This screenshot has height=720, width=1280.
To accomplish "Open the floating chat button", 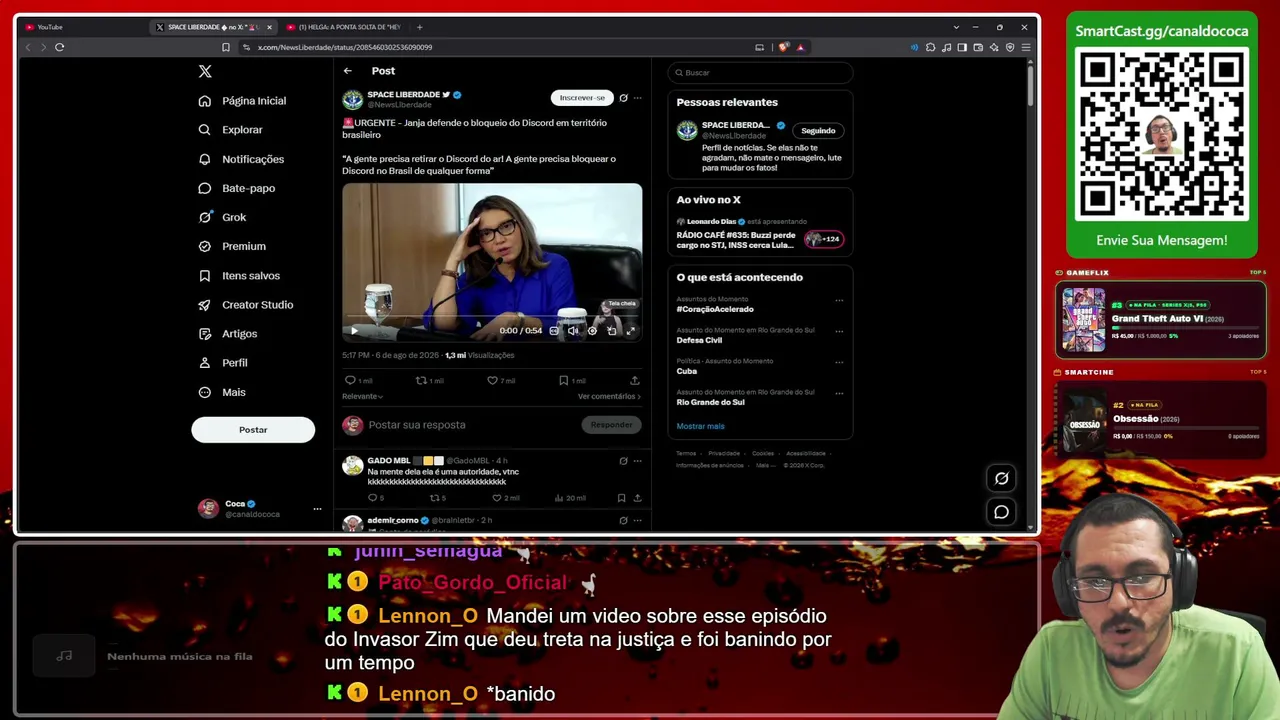I will (x=1001, y=512).
